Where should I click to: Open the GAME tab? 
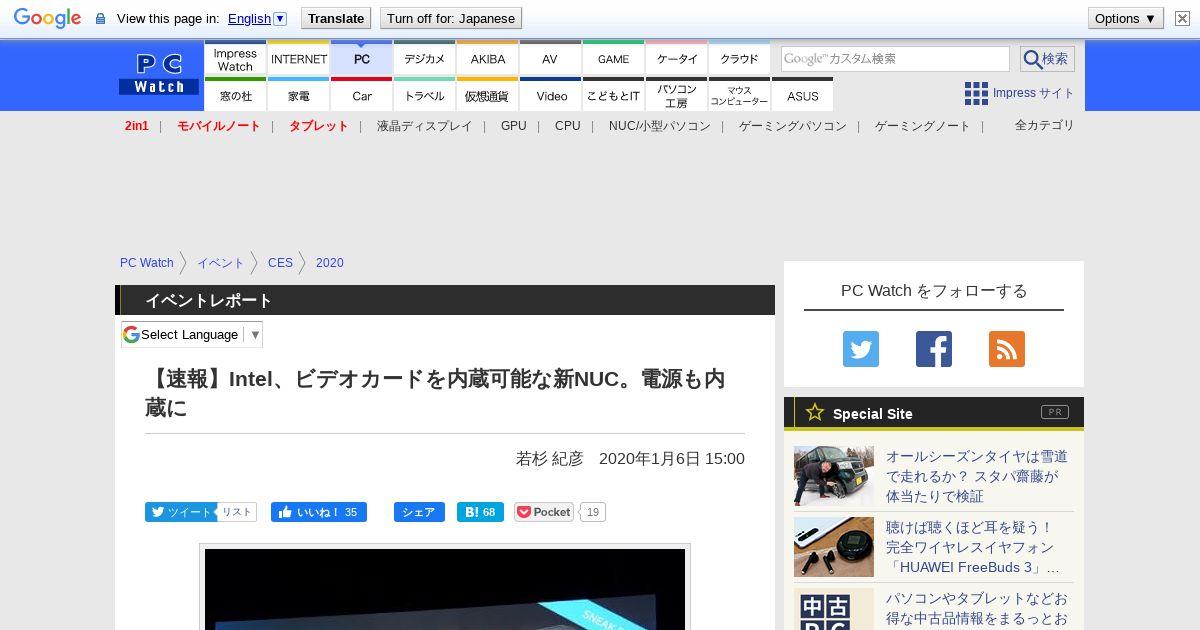(614, 58)
